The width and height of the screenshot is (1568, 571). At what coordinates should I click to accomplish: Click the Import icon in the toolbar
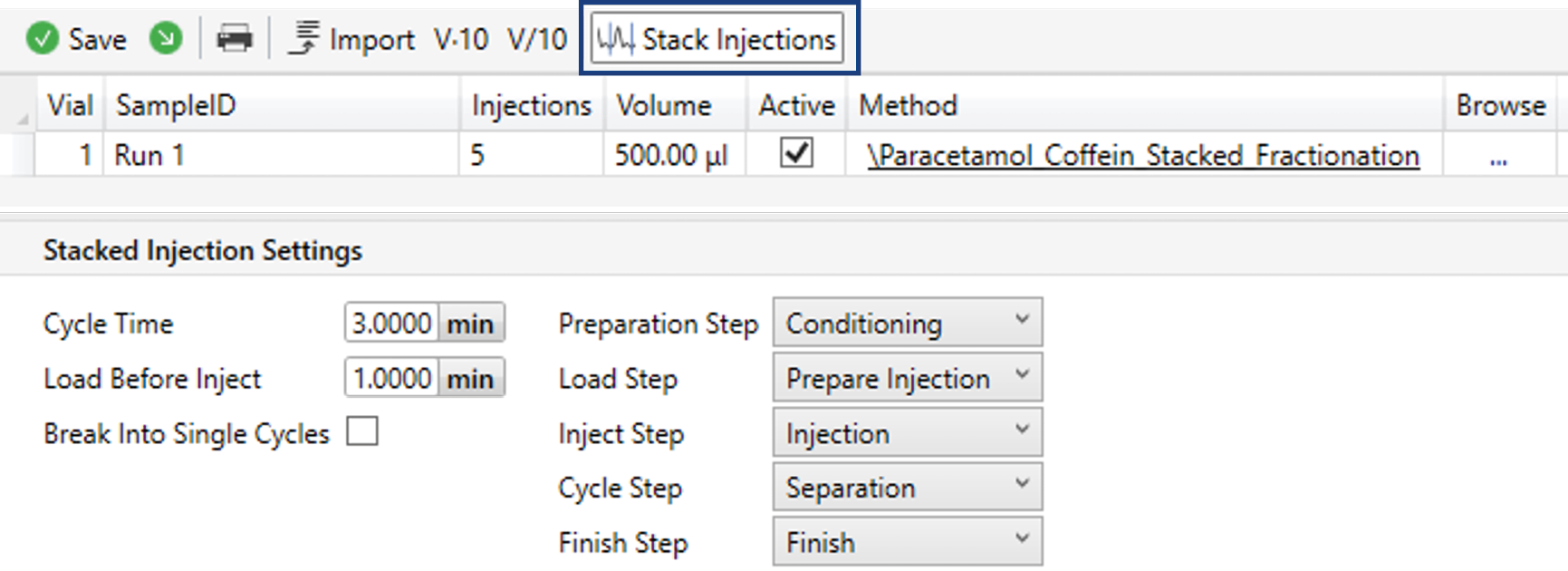click(306, 39)
